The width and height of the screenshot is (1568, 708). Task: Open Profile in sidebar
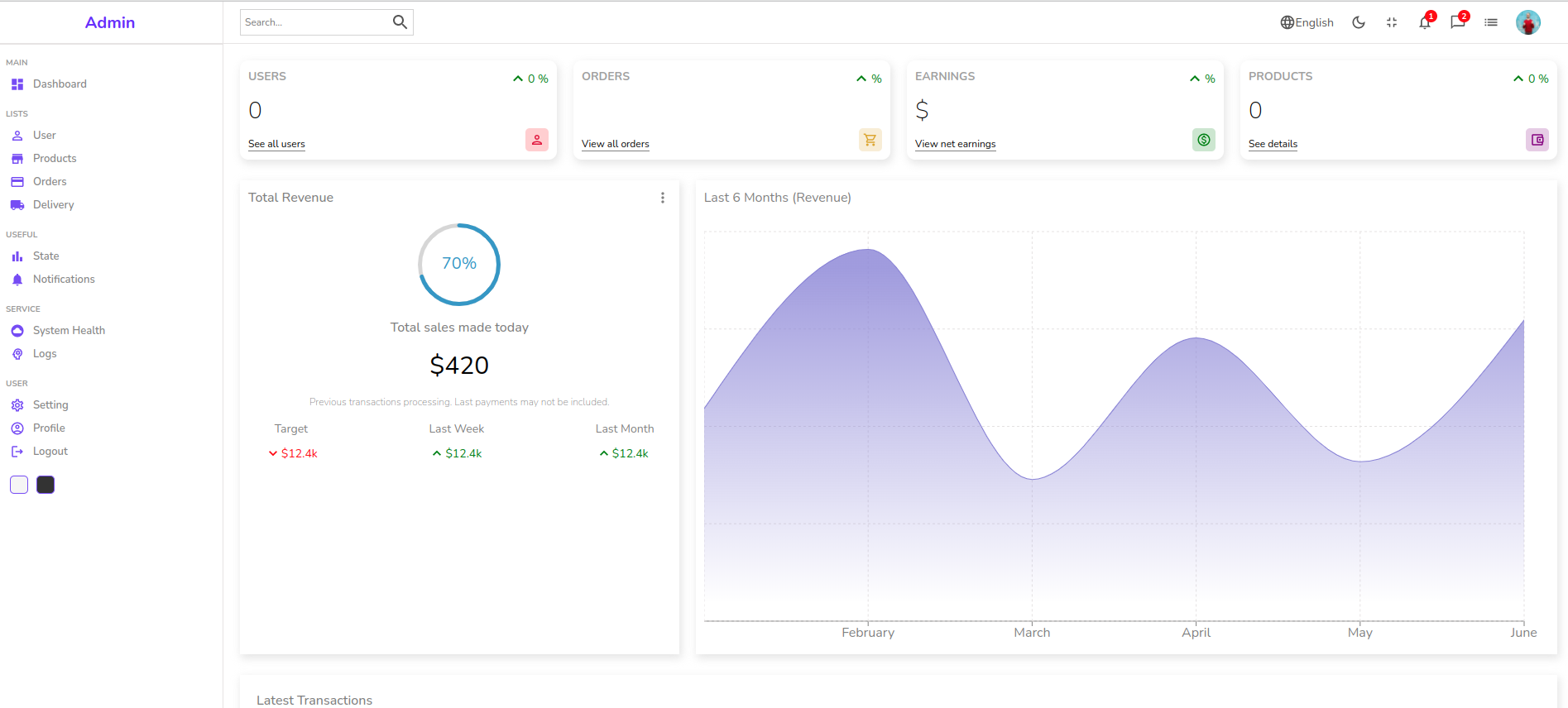click(x=49, y=428)
